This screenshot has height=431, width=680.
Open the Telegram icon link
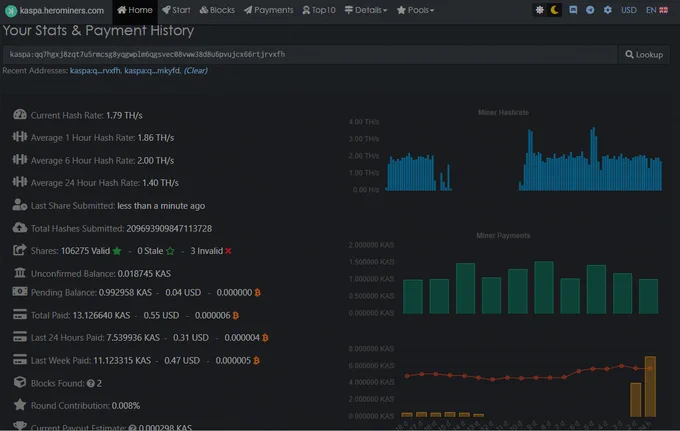click(x=590, y=10)
